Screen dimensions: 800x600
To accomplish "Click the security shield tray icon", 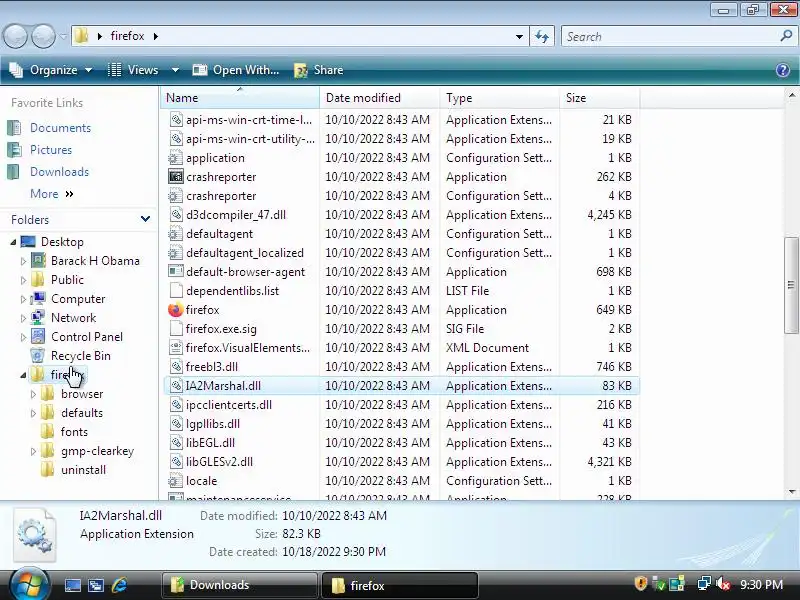I will pos(640,584).
